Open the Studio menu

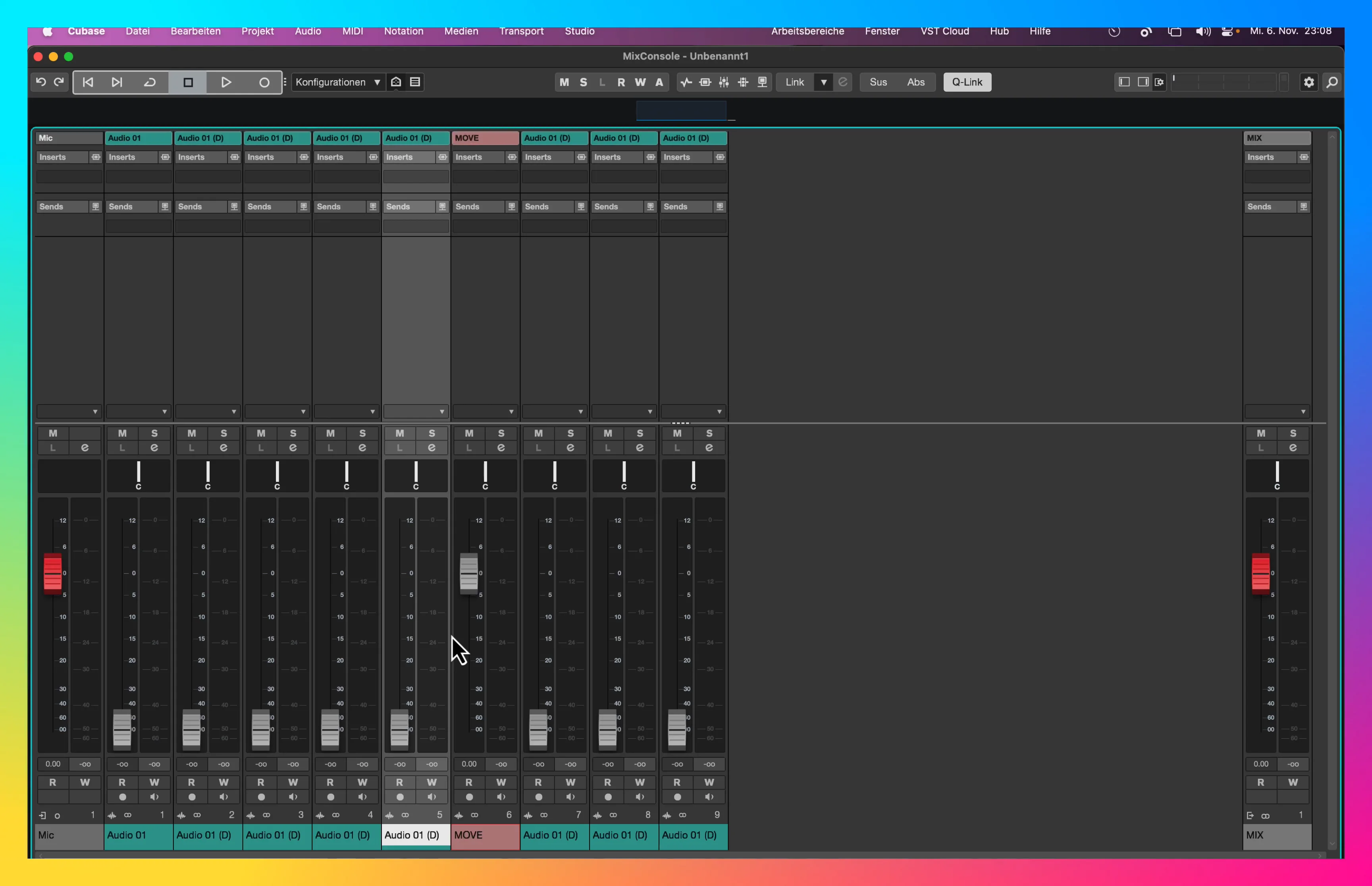[x=579, y=31]
